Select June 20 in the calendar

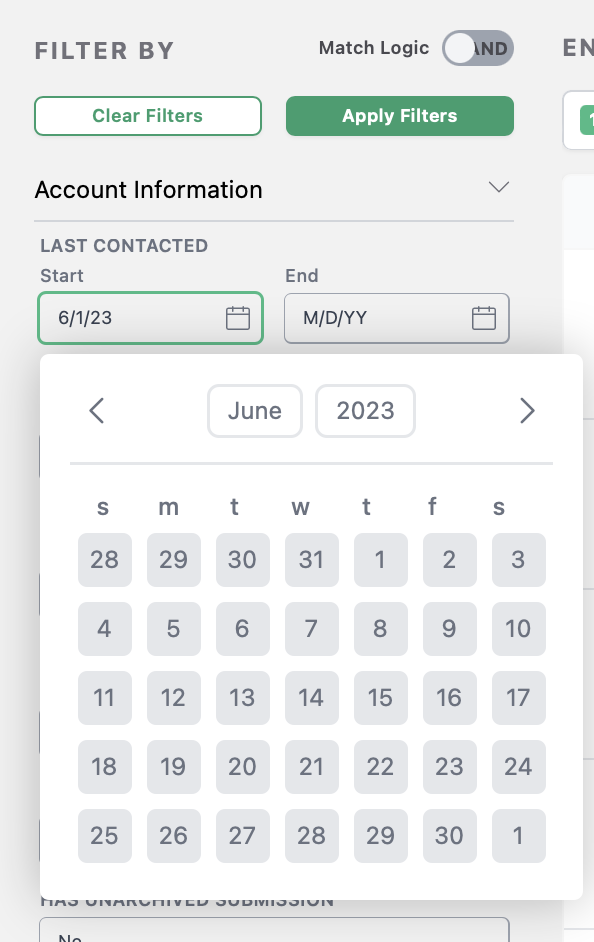(x=243, y=767)
